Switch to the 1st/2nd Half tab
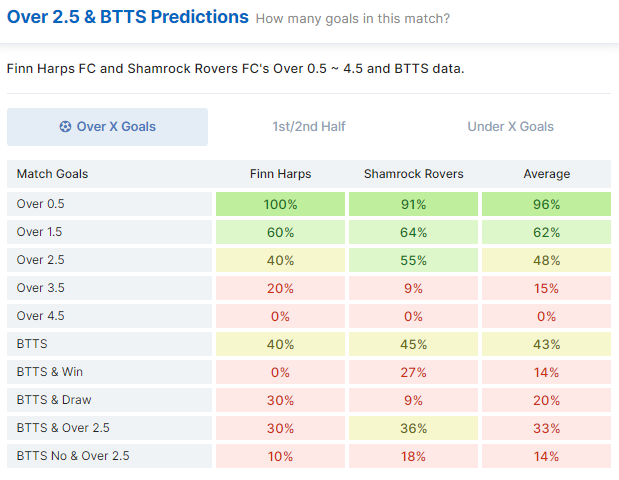619x480 pixels. (309, 127)
